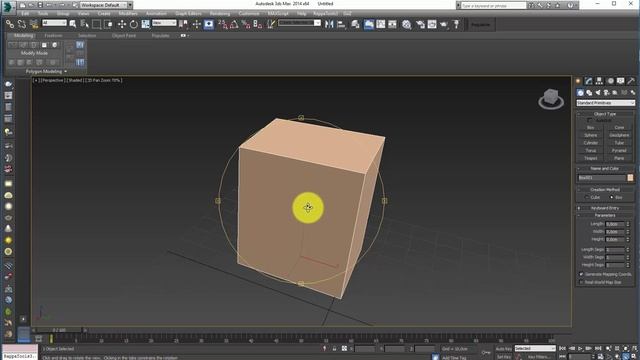
Task: Activate the Select and Move tool
Action: (x=122, y=24)
